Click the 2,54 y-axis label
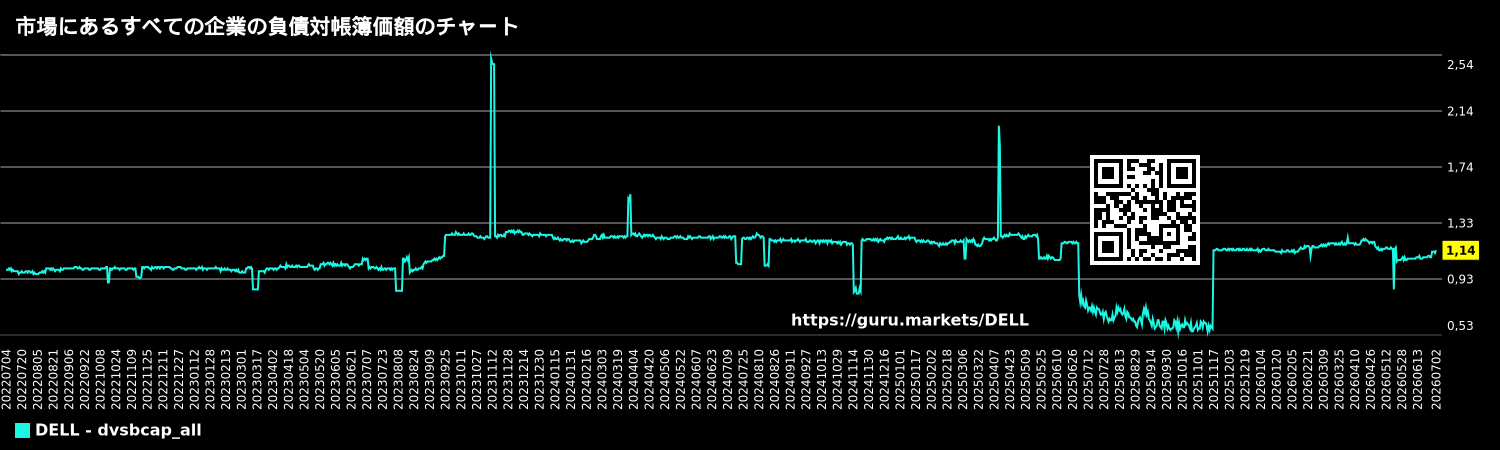This screenshot has height=450, width=1500. 1460,65
